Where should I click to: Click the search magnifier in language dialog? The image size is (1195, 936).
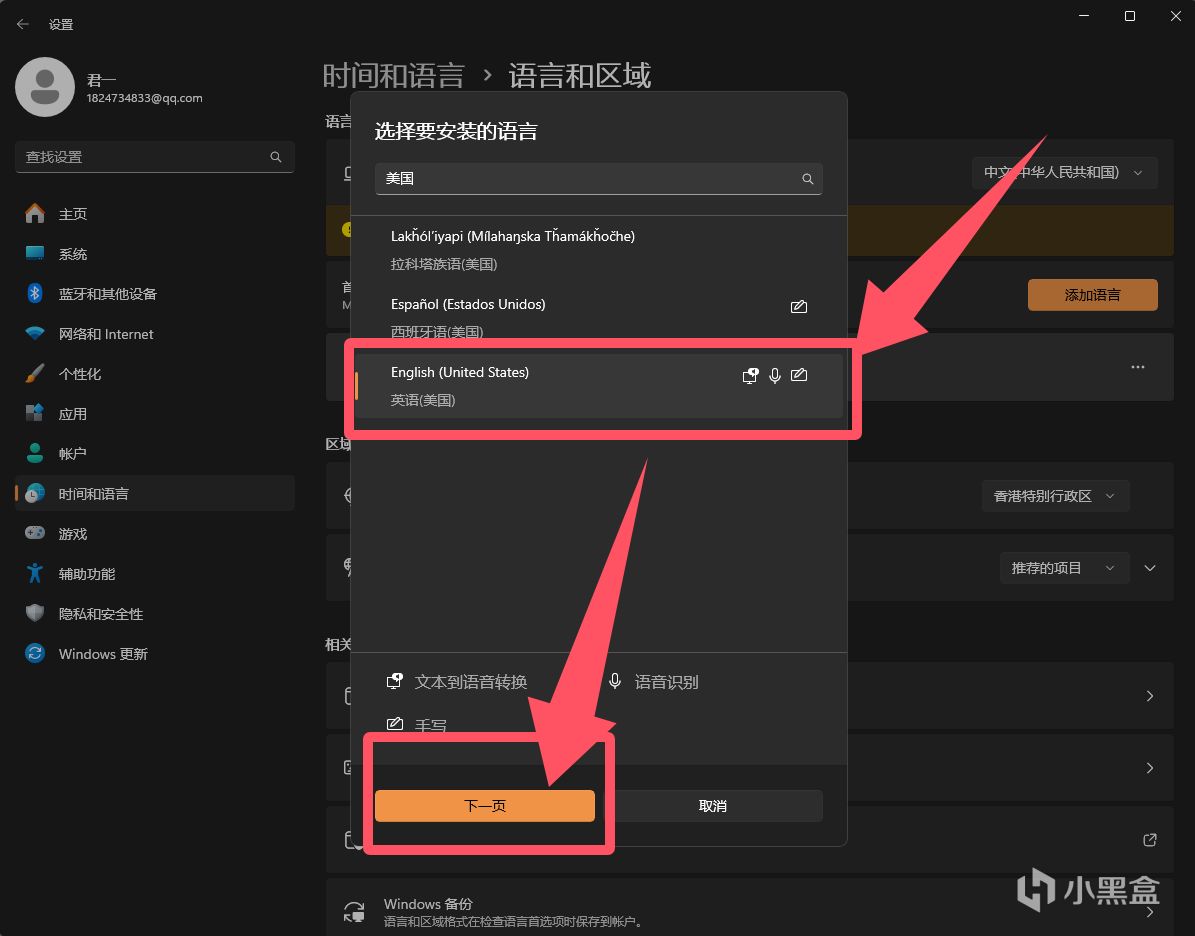pos(807,179)
